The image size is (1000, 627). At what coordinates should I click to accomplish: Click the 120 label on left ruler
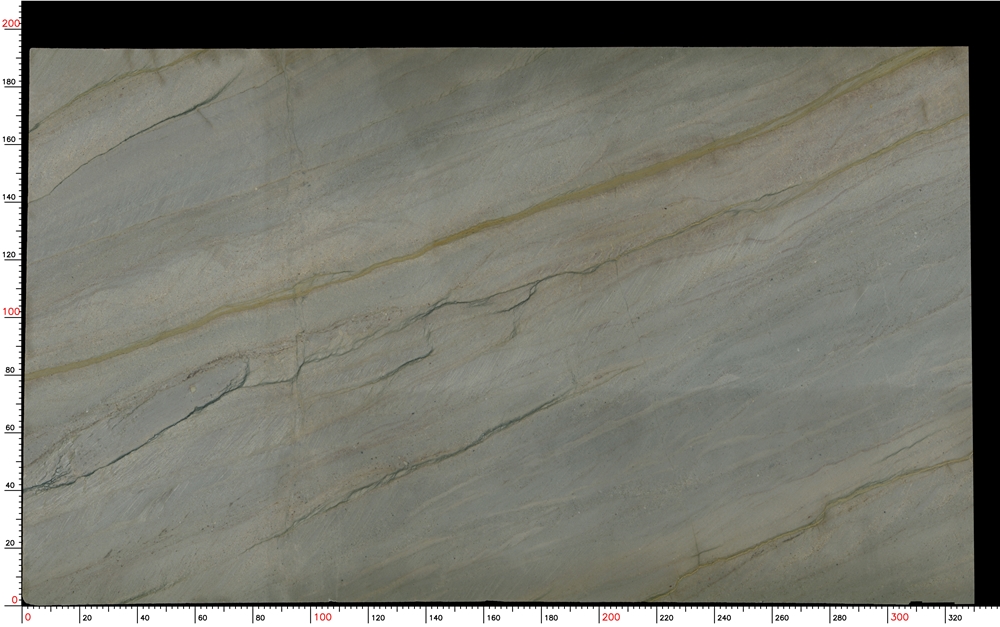11,255
